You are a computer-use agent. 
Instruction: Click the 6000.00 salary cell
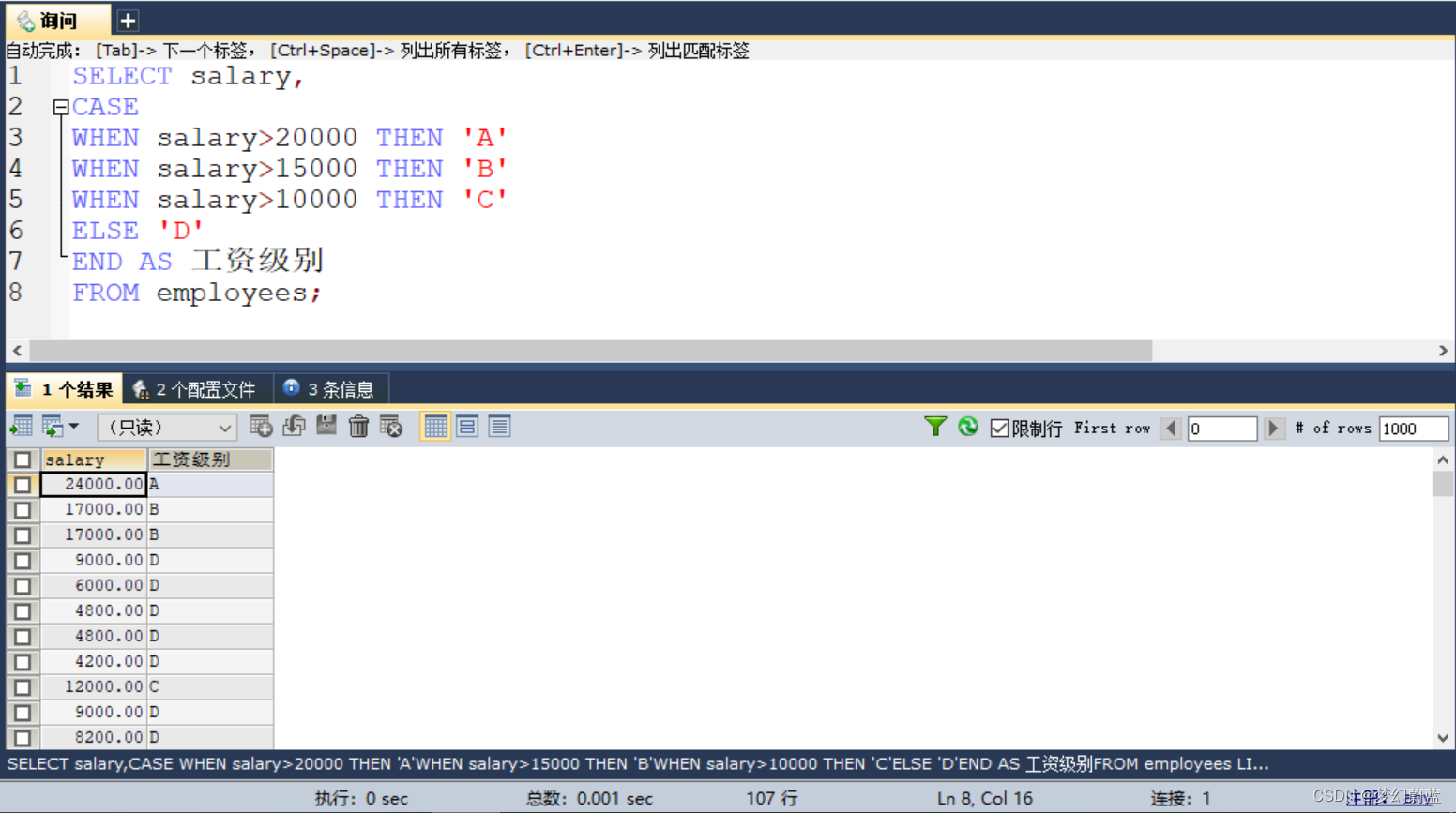[94, 586]
